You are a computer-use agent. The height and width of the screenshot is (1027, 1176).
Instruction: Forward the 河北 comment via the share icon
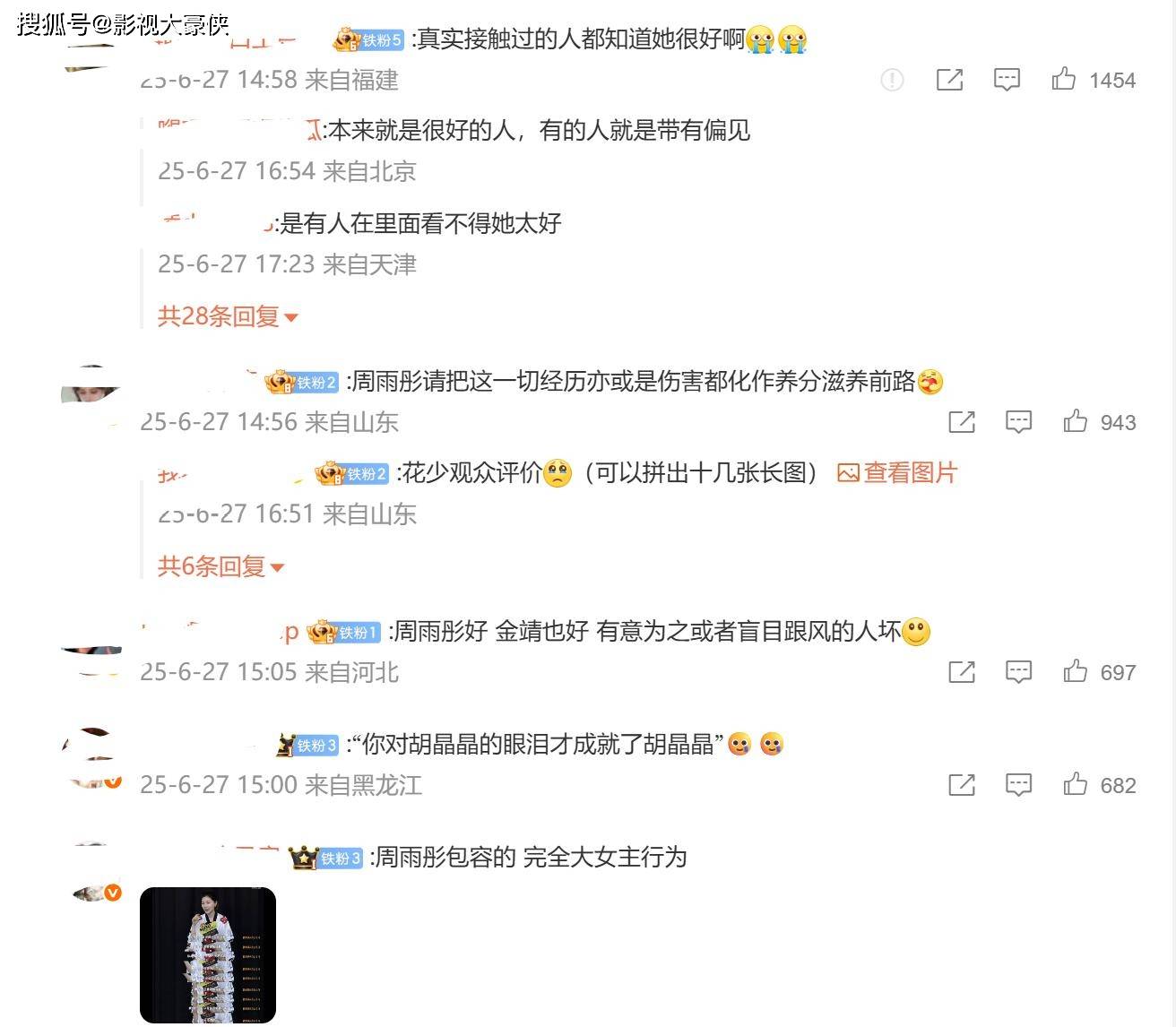tap(962, 672)
